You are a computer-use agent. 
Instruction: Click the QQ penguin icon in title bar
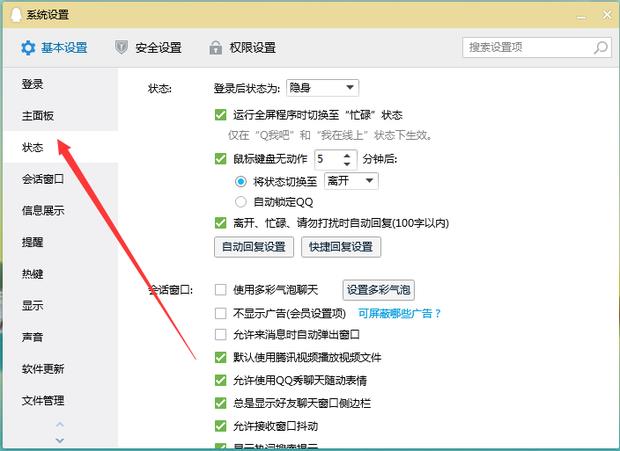pos(13,14)
